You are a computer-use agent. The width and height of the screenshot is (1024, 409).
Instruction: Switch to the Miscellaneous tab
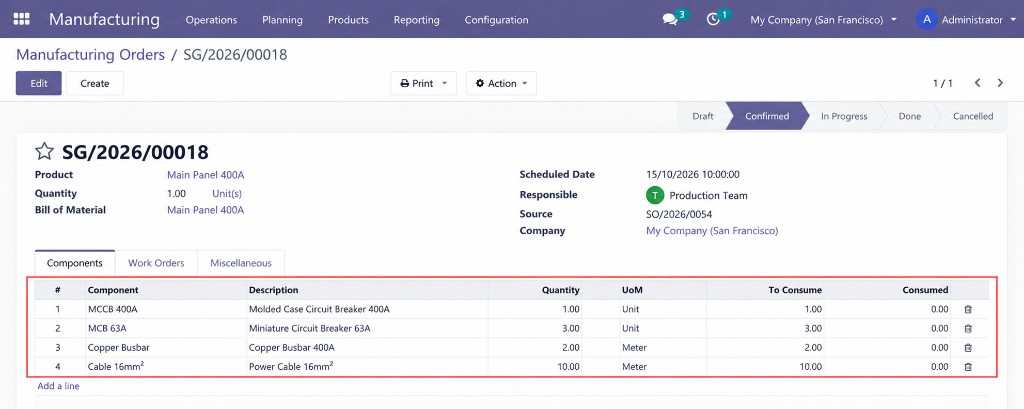coord(241,263)
